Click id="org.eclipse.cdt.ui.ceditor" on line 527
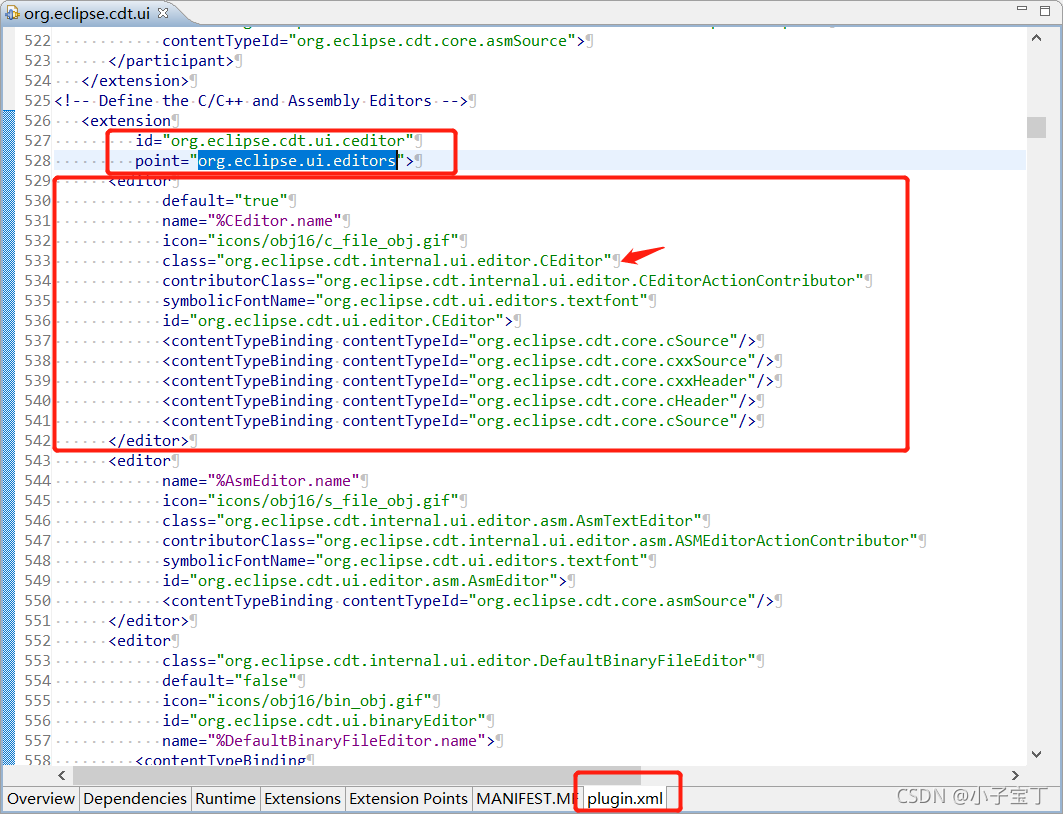 click(274, 141)
